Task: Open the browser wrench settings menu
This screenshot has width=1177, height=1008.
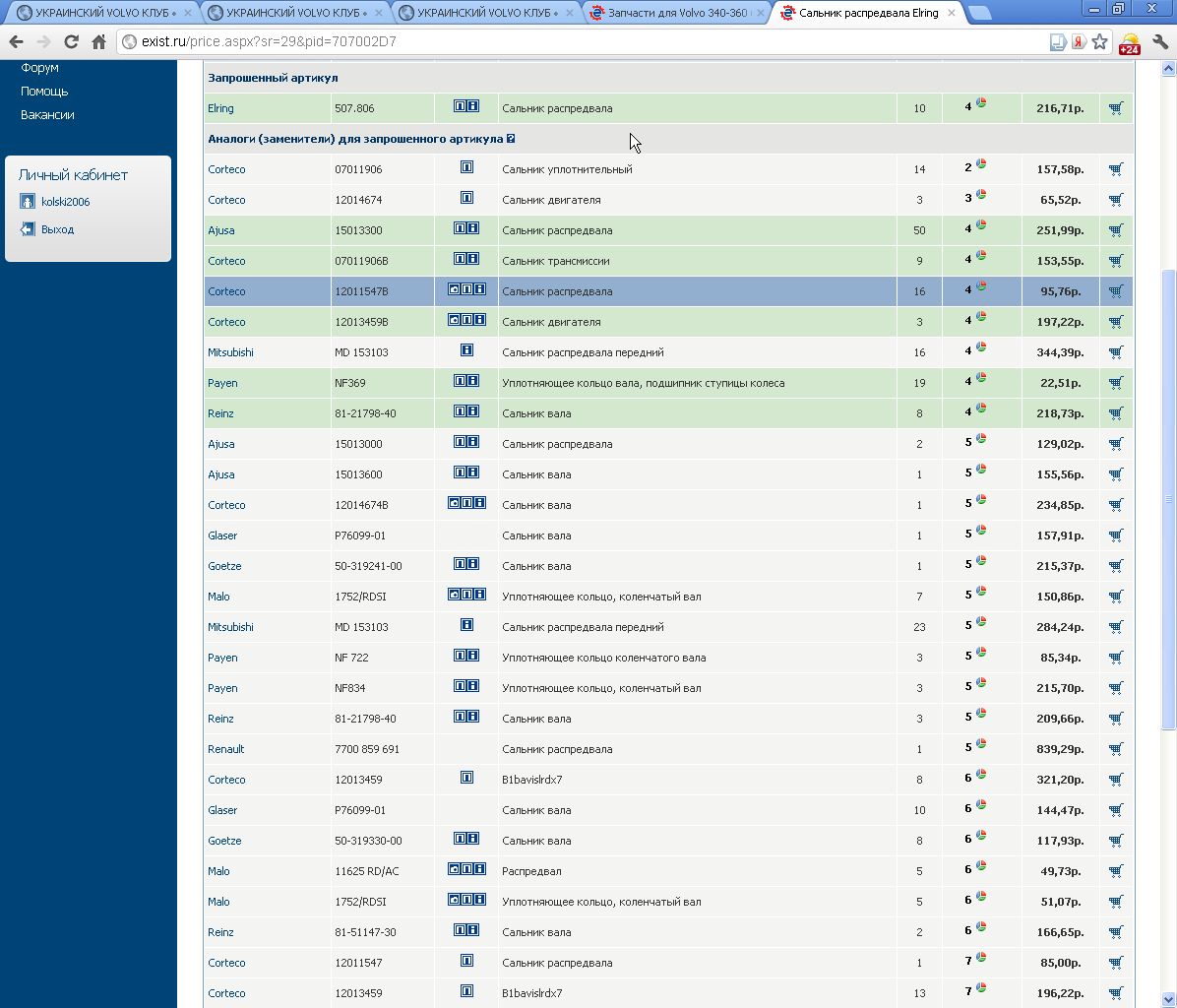Action: [x=1159, y=42]
